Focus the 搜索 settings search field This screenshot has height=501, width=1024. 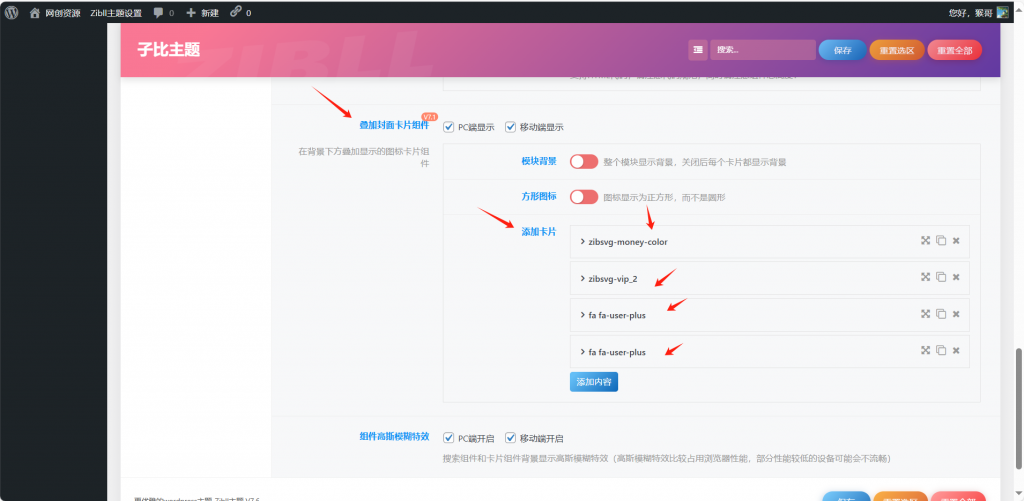coord(763,50)
